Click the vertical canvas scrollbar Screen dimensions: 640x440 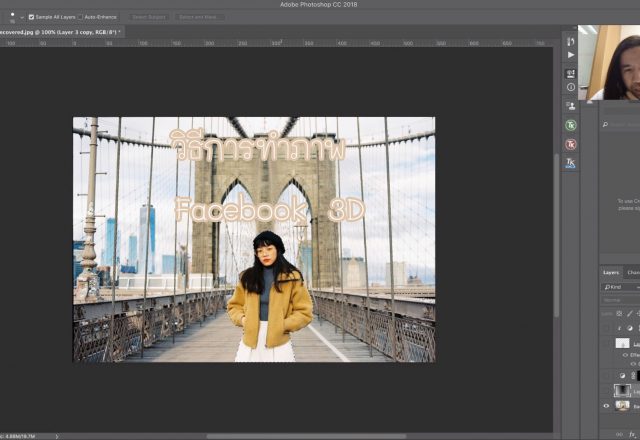point(556,236)
